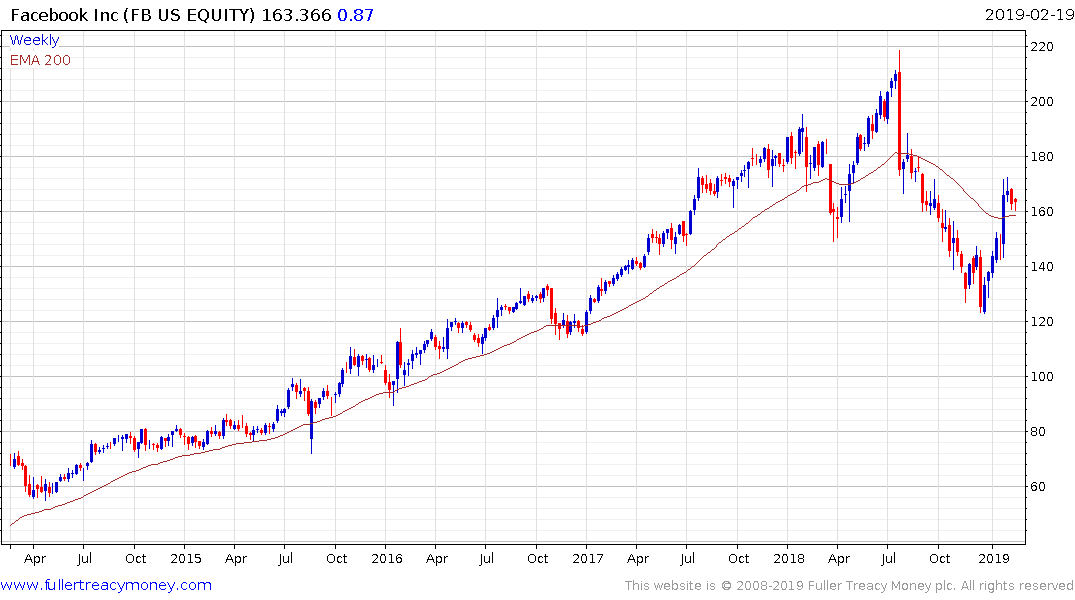Open the www.fullertreacymoney.com link
1075x600 pixels.
pyautogui.click(x=106, y=585)
